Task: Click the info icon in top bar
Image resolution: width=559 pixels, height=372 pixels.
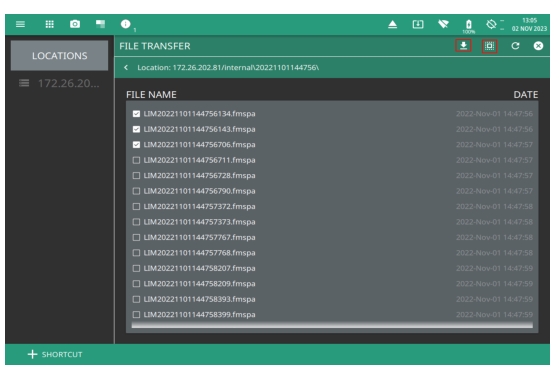Action: [x=125, y=24]
